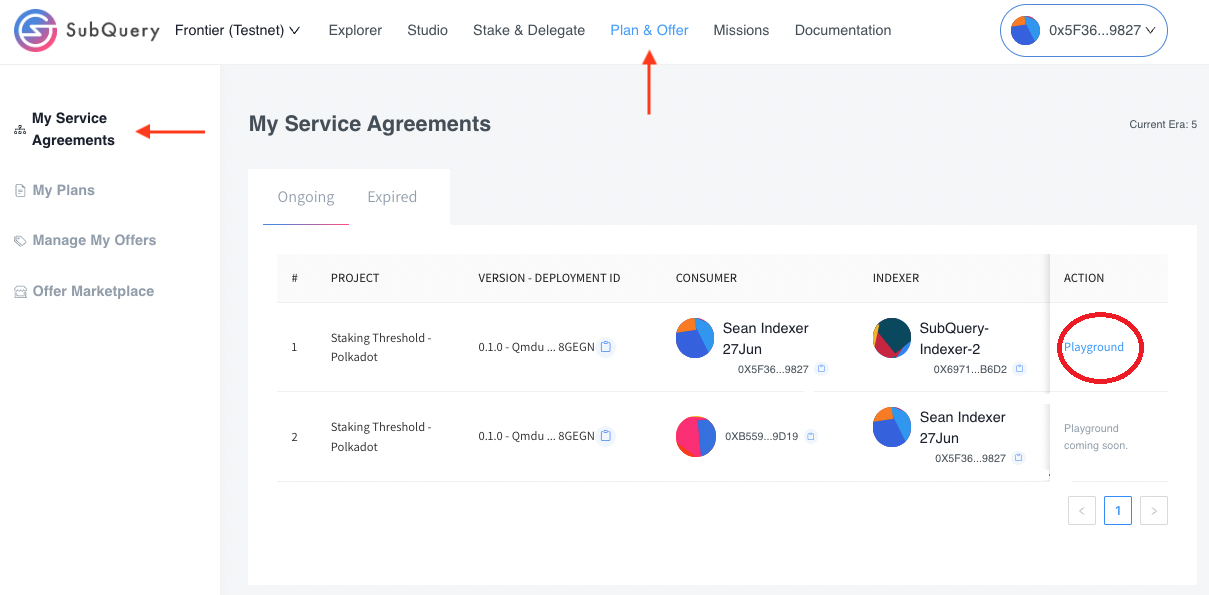Click row 2 Sean Indexer 27Jun indexer avatar
Viewport: 1209px width, 595px height.
pyautogui.click(x=892, y=427)
